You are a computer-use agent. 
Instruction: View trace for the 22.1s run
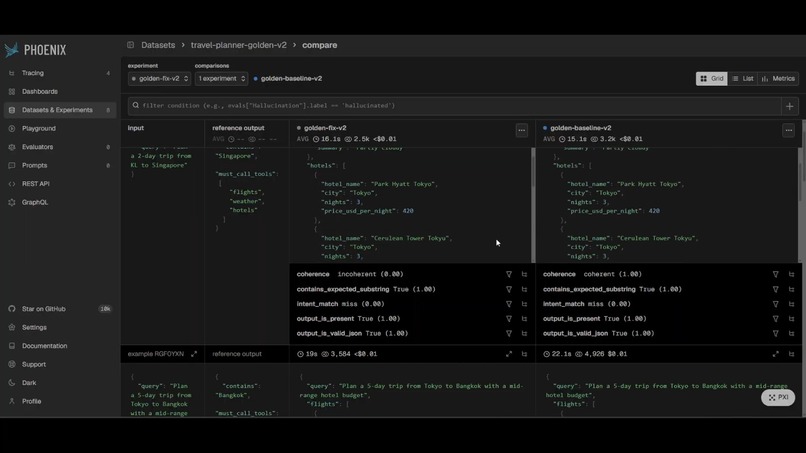tap(791, 354)
